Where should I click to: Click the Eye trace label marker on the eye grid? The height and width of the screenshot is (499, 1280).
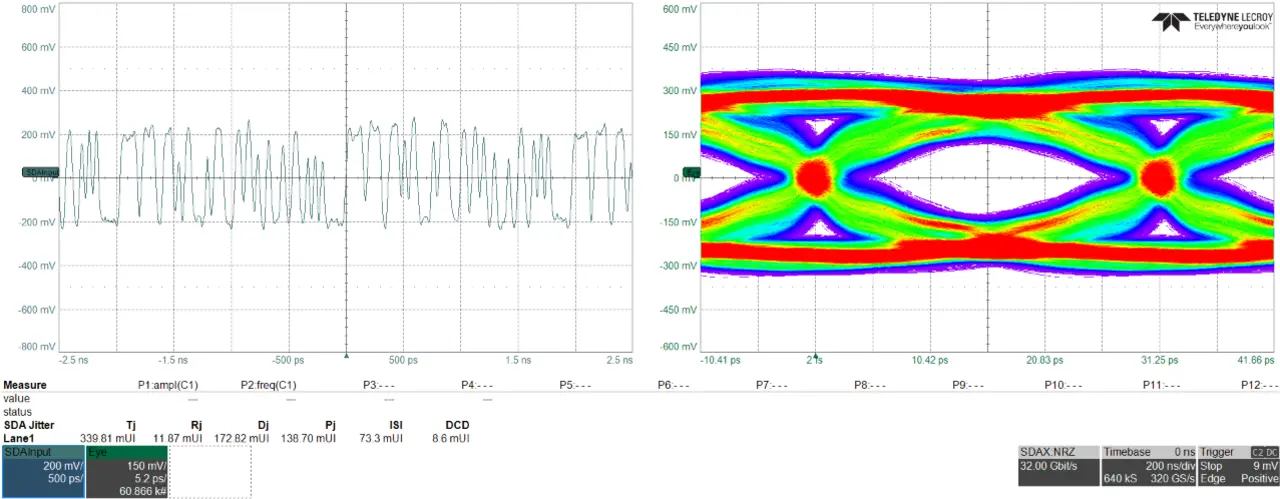[x=690, y=173]
